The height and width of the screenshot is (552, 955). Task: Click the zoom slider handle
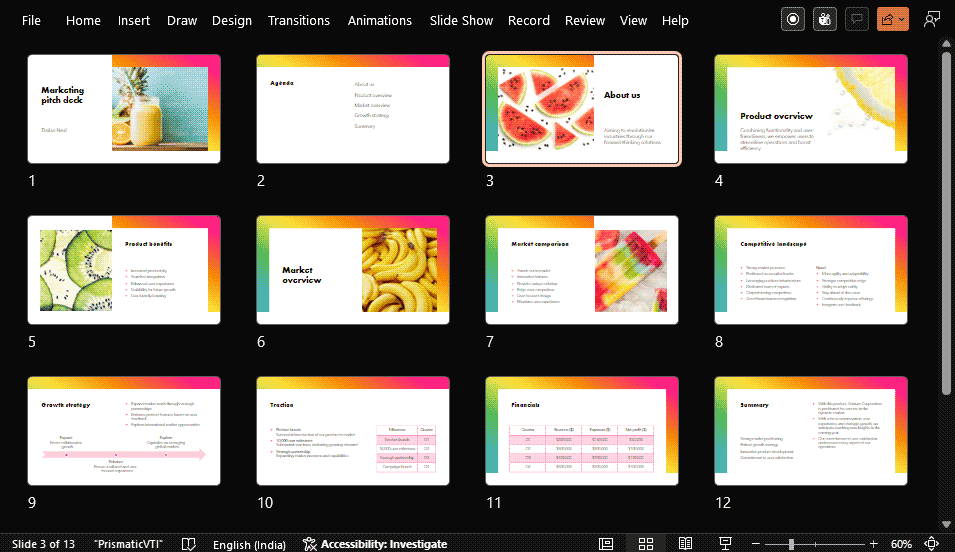pyautogui.click(x=791, y=543)
